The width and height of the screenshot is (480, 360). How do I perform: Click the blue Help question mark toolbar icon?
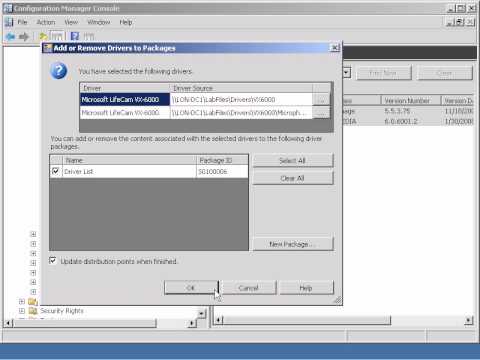coord(75,36)
